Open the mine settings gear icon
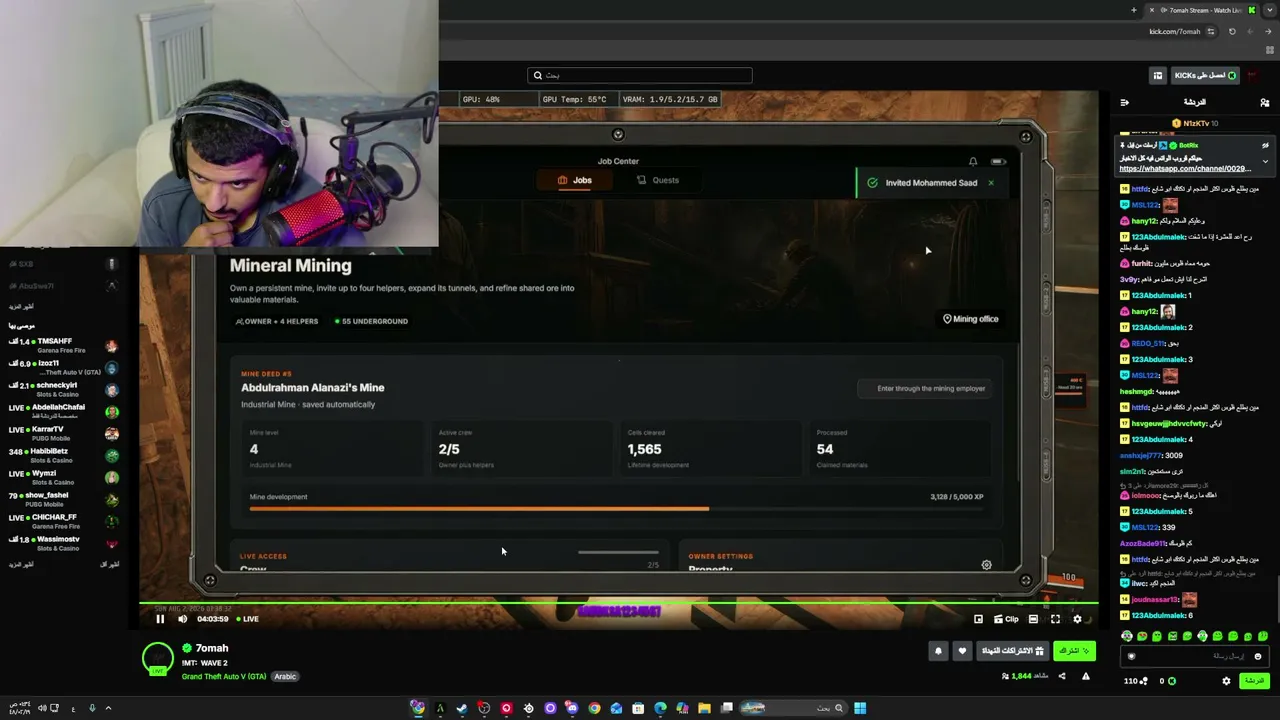Viewport: 1280px width, 720px height. click(x=987, y=565)
